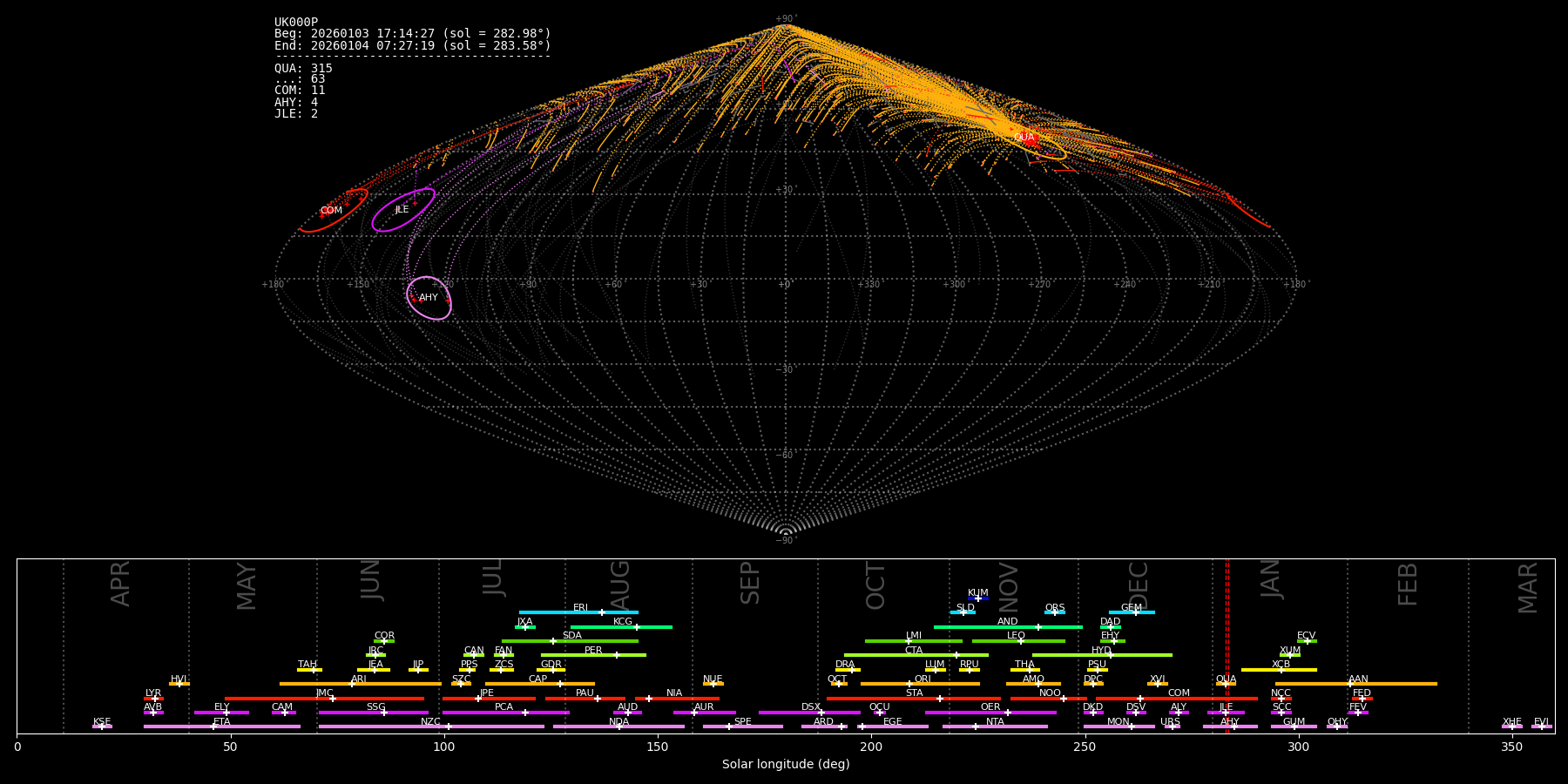Select the AHY radiant label in pink circle
Viewport: 1568px width, 784px height.
coord(429,298)
